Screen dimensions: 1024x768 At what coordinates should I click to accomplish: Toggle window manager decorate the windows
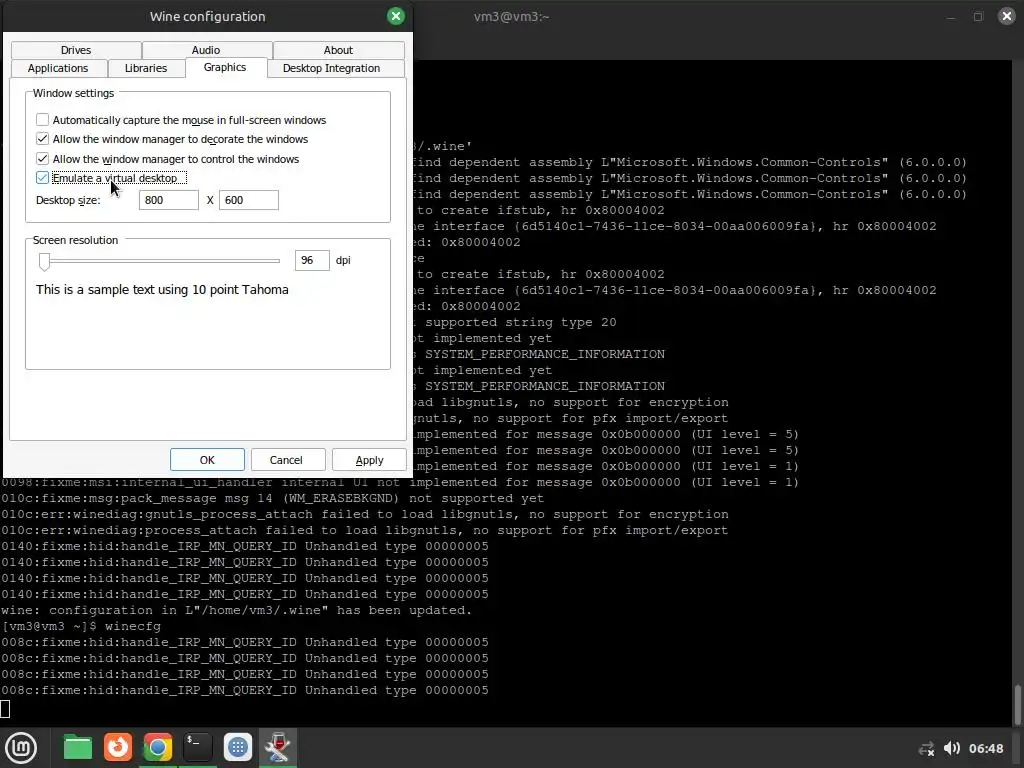[42, 139]
